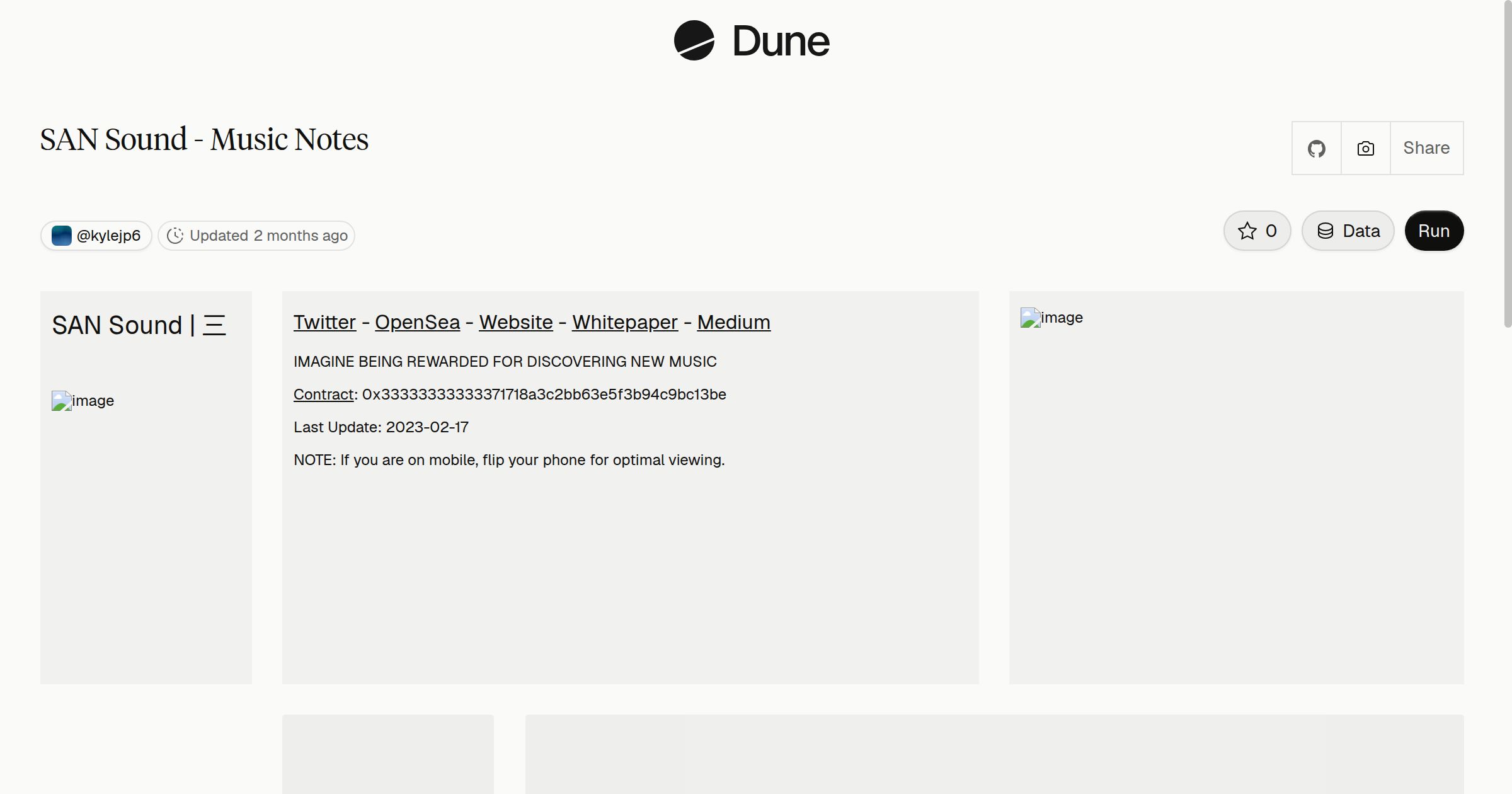
Task: Click the clock icon next to Updated
Action: click(175, 236)
